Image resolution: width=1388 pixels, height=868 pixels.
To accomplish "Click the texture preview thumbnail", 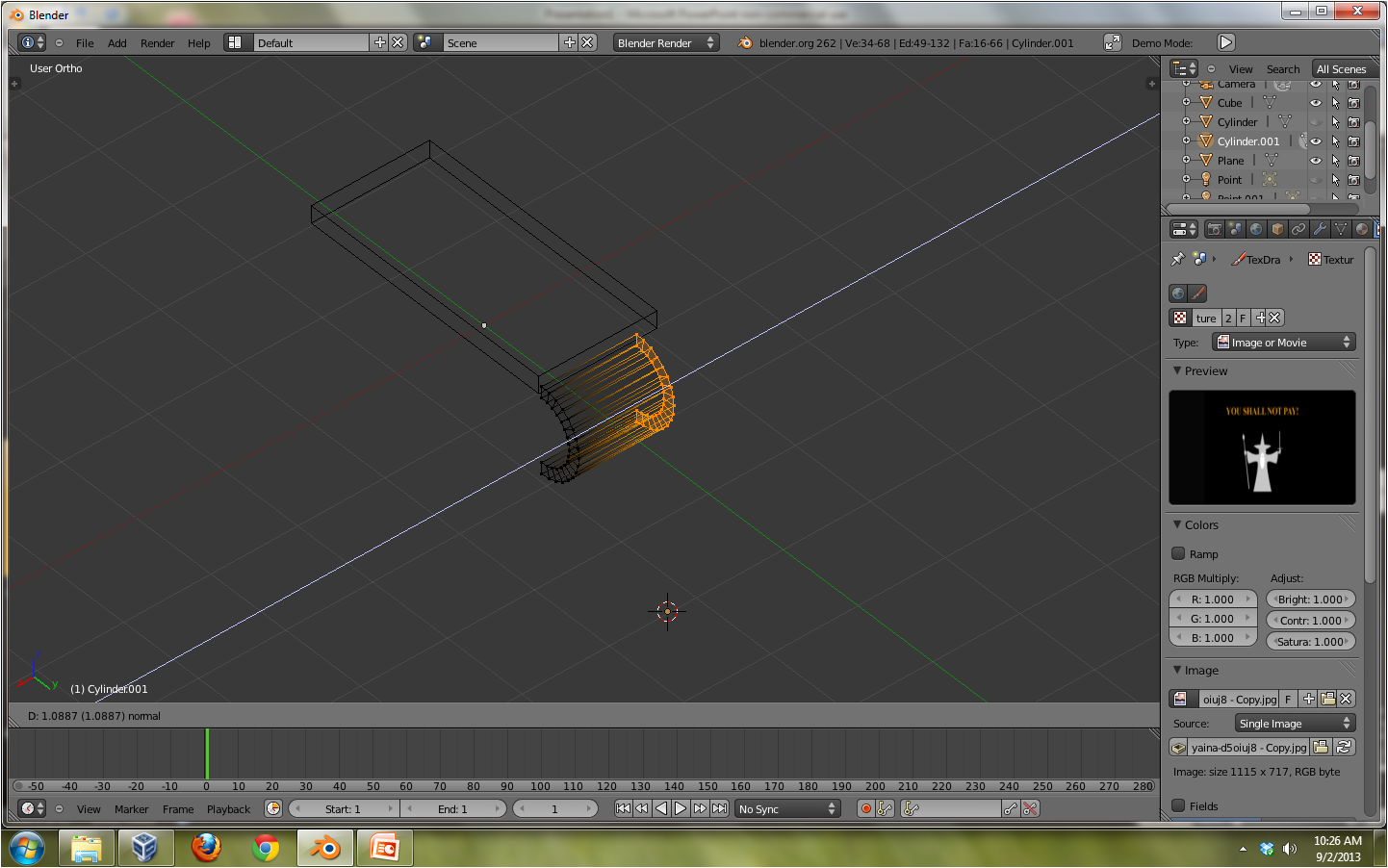I will click(1262, 447).
